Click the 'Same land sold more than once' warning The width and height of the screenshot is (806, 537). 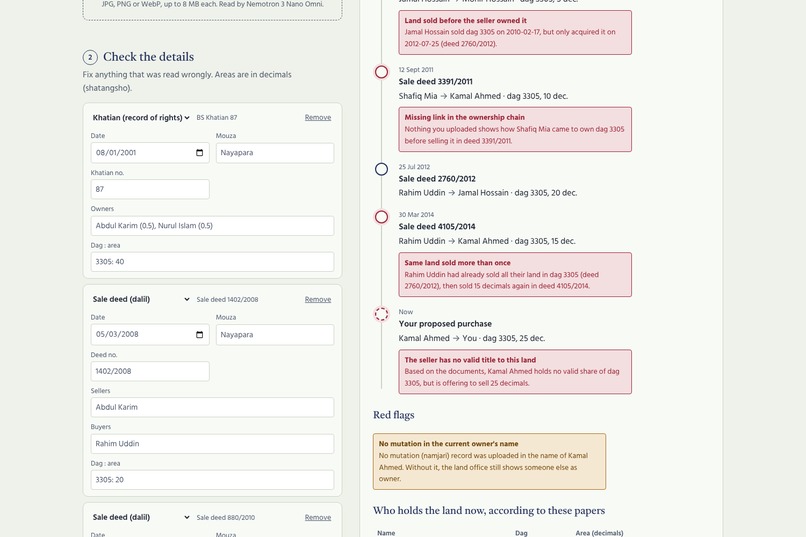click(515, 274)
